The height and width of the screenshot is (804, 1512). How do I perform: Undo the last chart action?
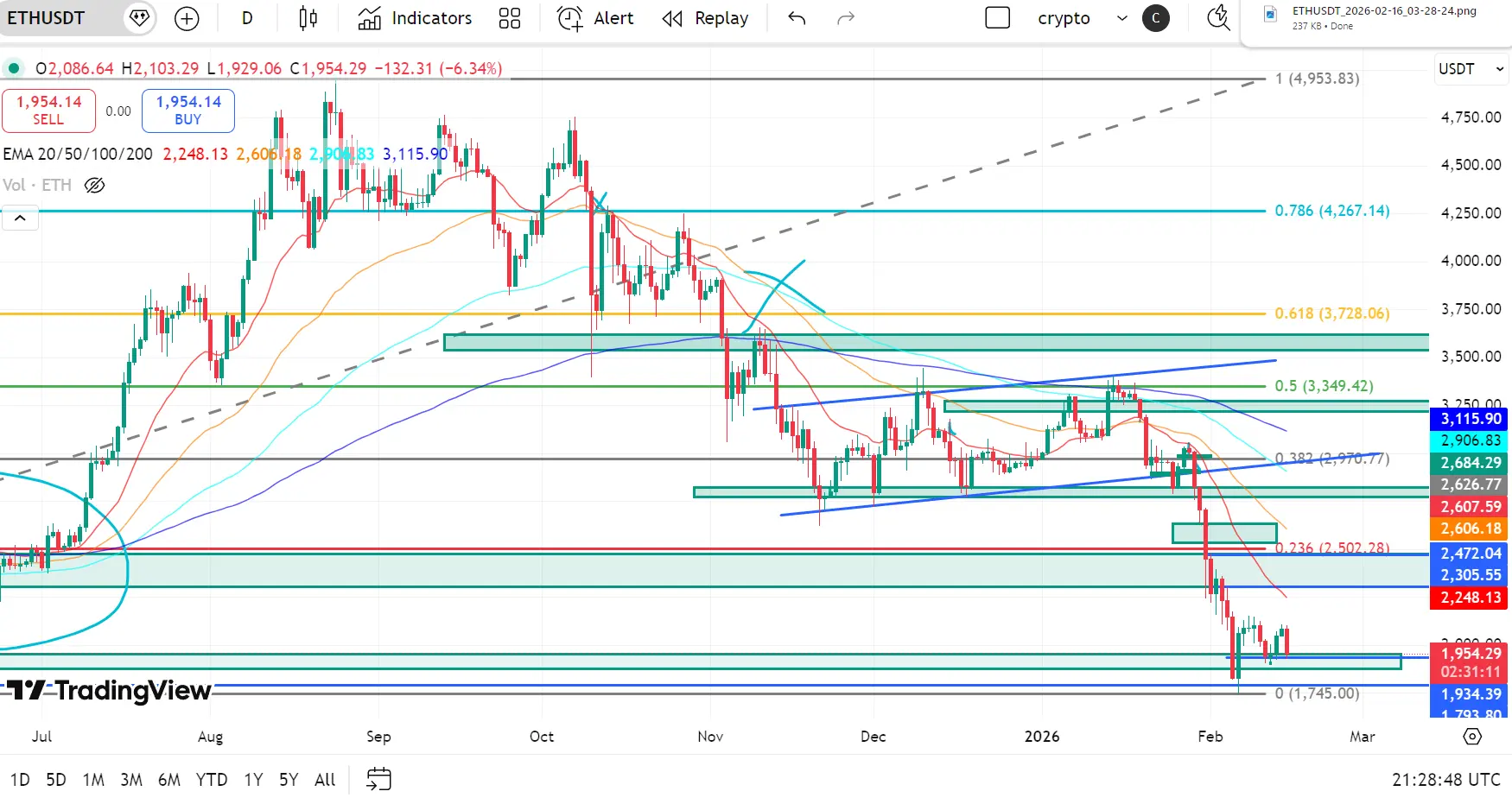797,18
